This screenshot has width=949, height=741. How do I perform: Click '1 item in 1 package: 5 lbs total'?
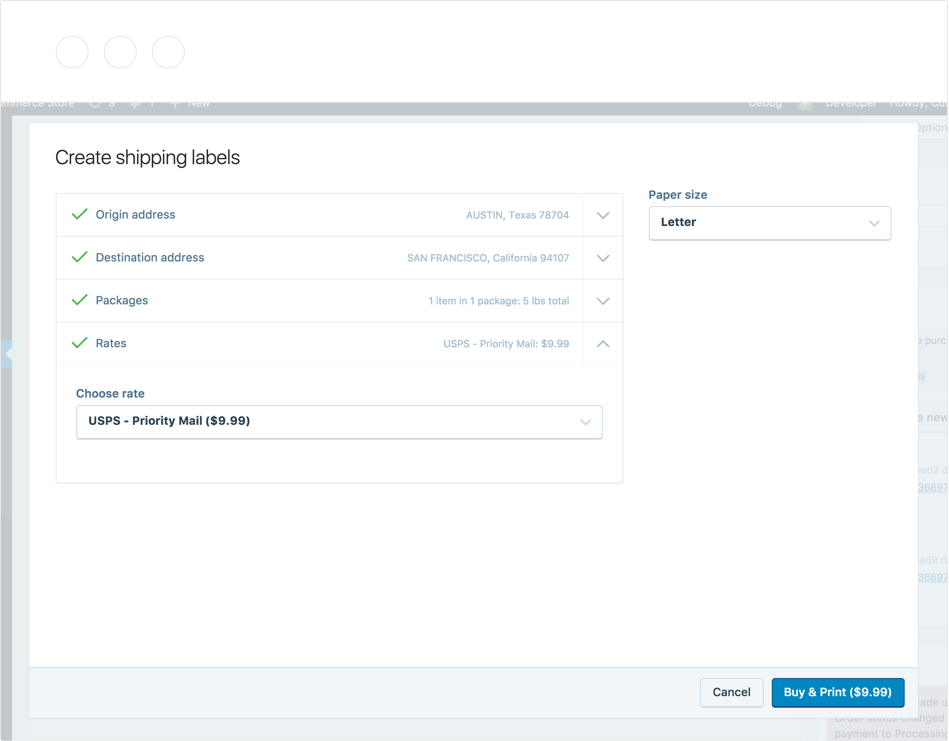pos(499,301)
